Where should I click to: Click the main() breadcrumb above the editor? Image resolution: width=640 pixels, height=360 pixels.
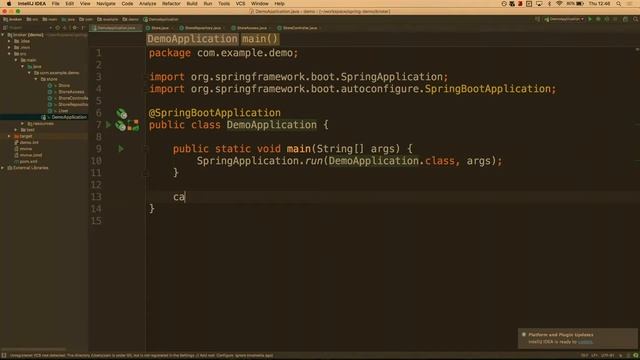260,39
